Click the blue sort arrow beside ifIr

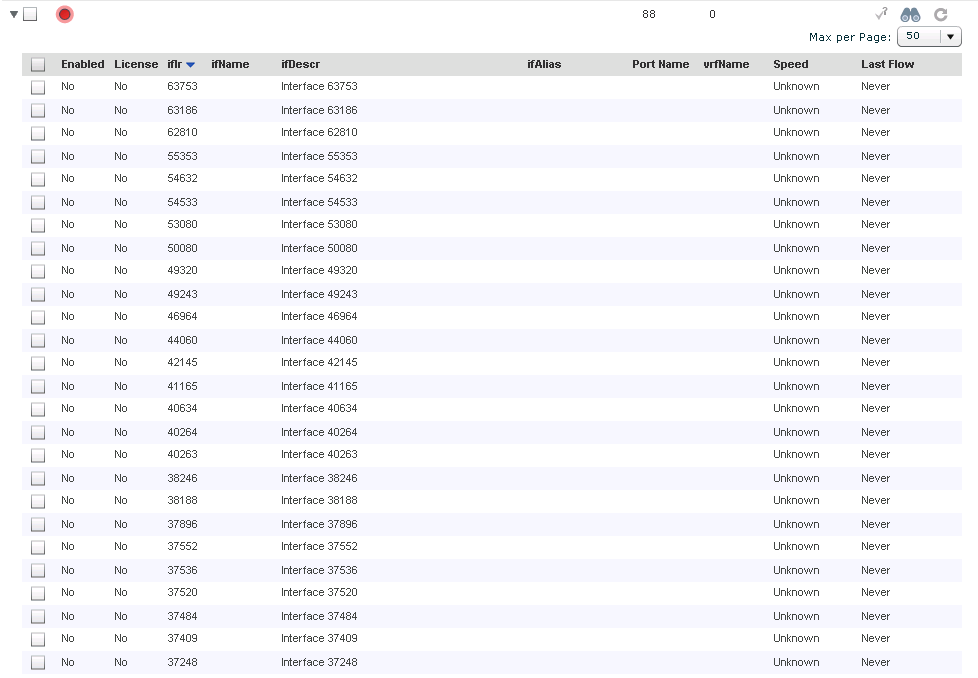tap(190, 65)
